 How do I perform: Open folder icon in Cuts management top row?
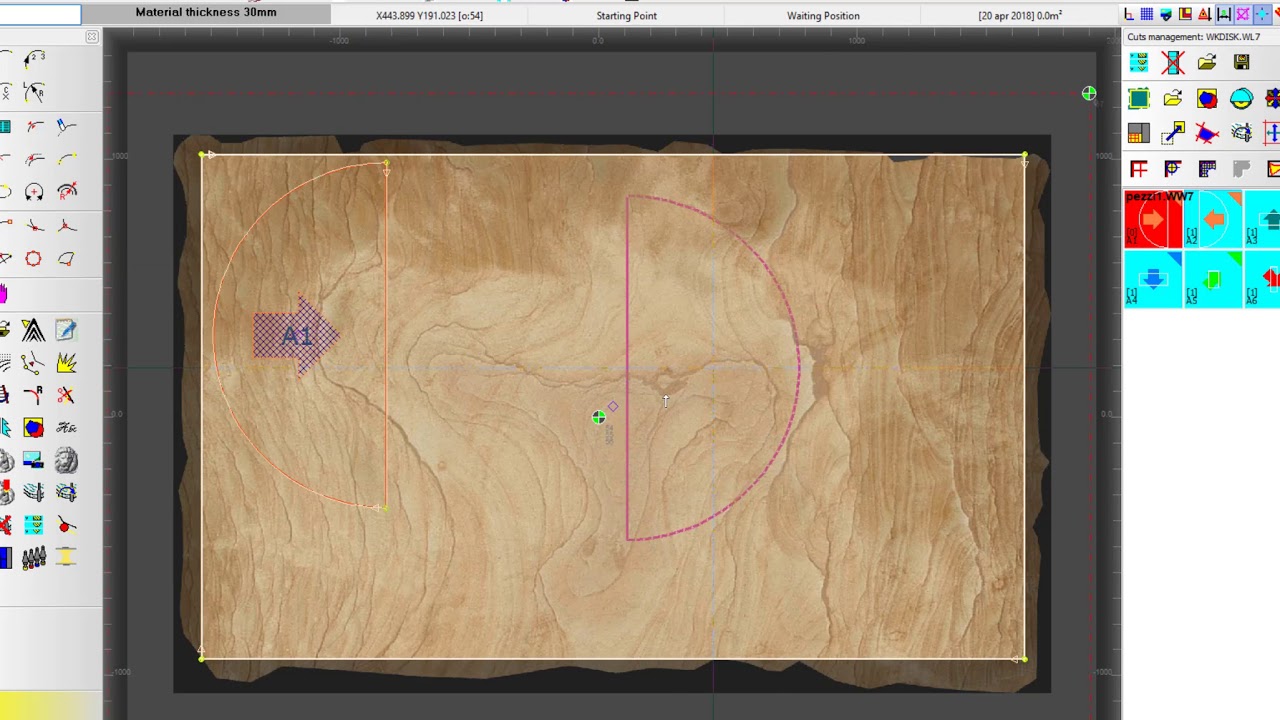tap(1207, 62)
